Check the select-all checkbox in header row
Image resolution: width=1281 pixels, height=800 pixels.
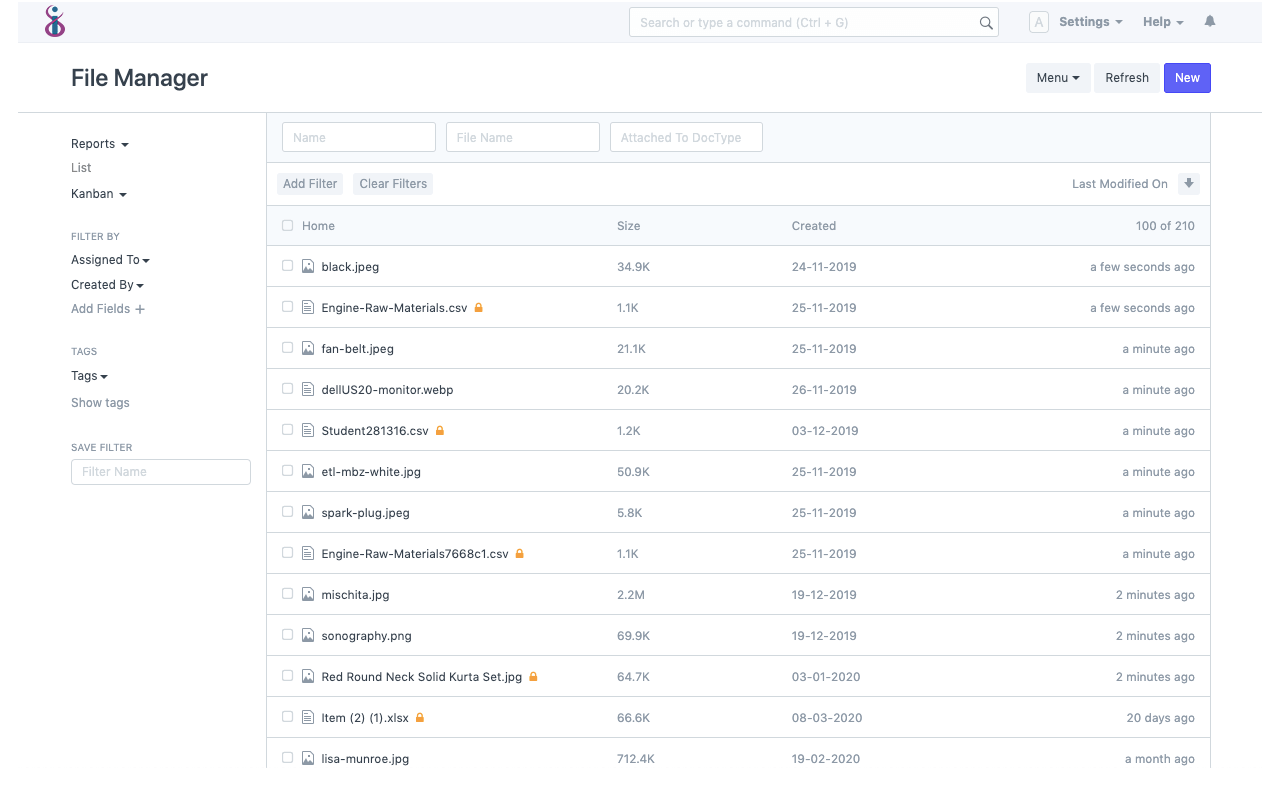[x=287, y=225]
